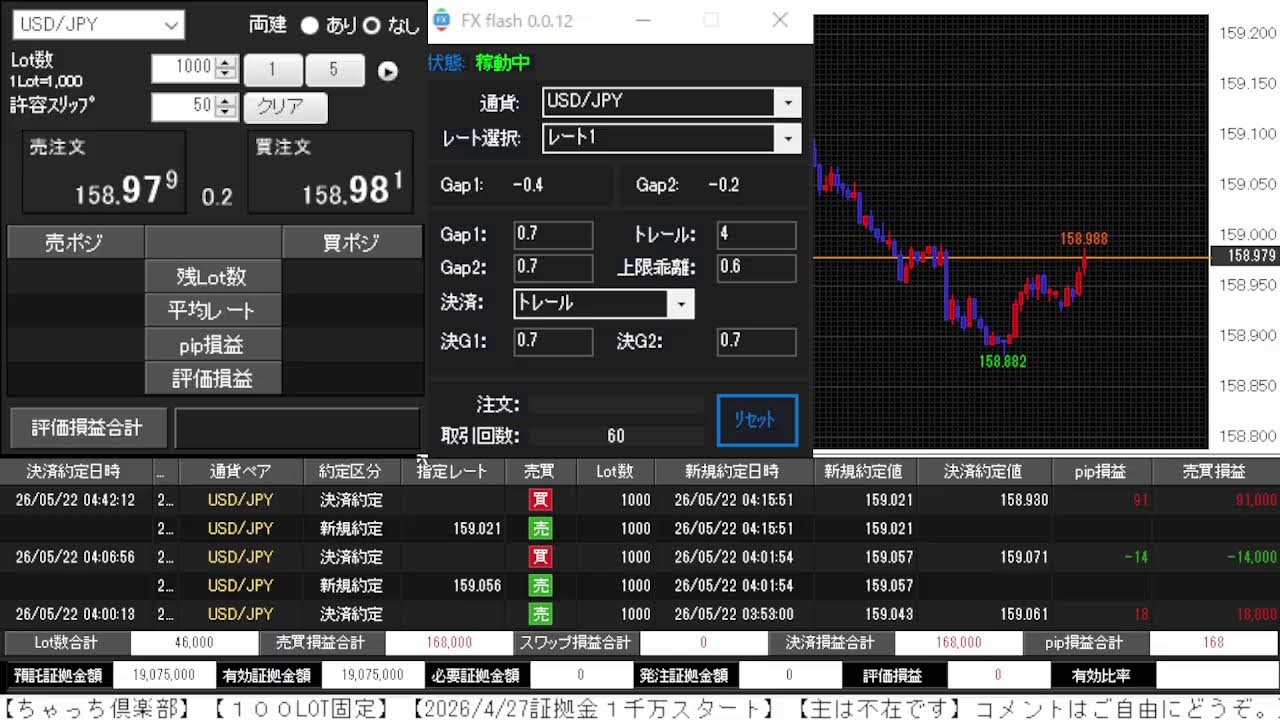The height and width of the screenshot is (720, 1280).
Task: Click the FX flash window app icon
Action: (x=441, y=20)
